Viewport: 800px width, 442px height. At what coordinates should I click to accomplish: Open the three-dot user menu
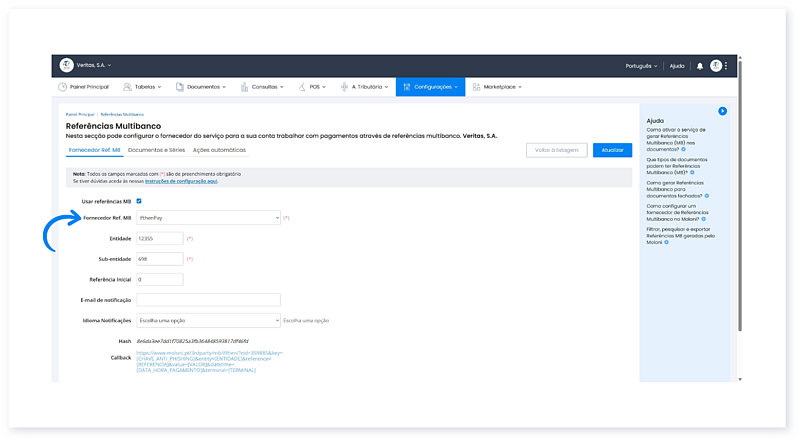coord(726,65)
